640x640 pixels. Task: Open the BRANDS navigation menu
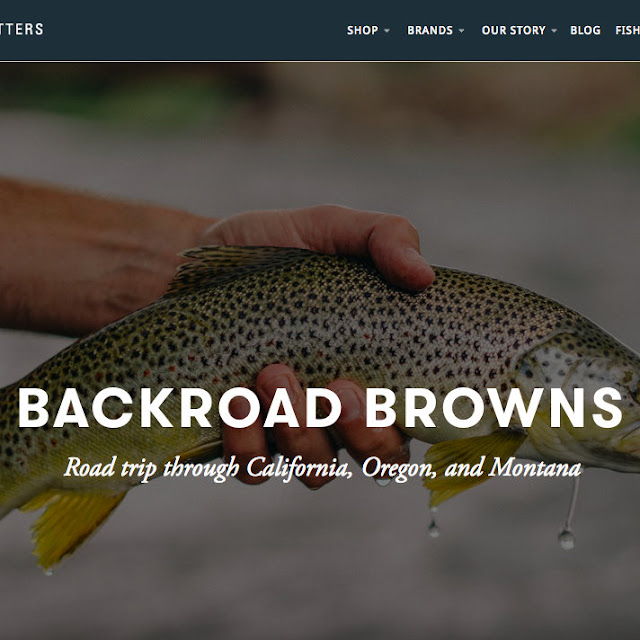[430, 30]
